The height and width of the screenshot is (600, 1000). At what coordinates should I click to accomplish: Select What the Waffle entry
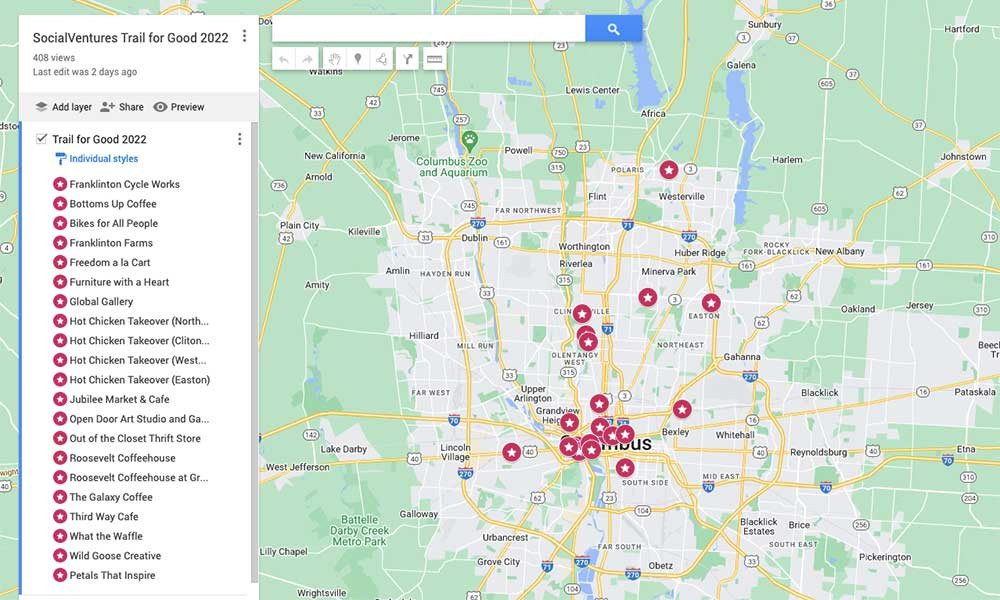106,536
